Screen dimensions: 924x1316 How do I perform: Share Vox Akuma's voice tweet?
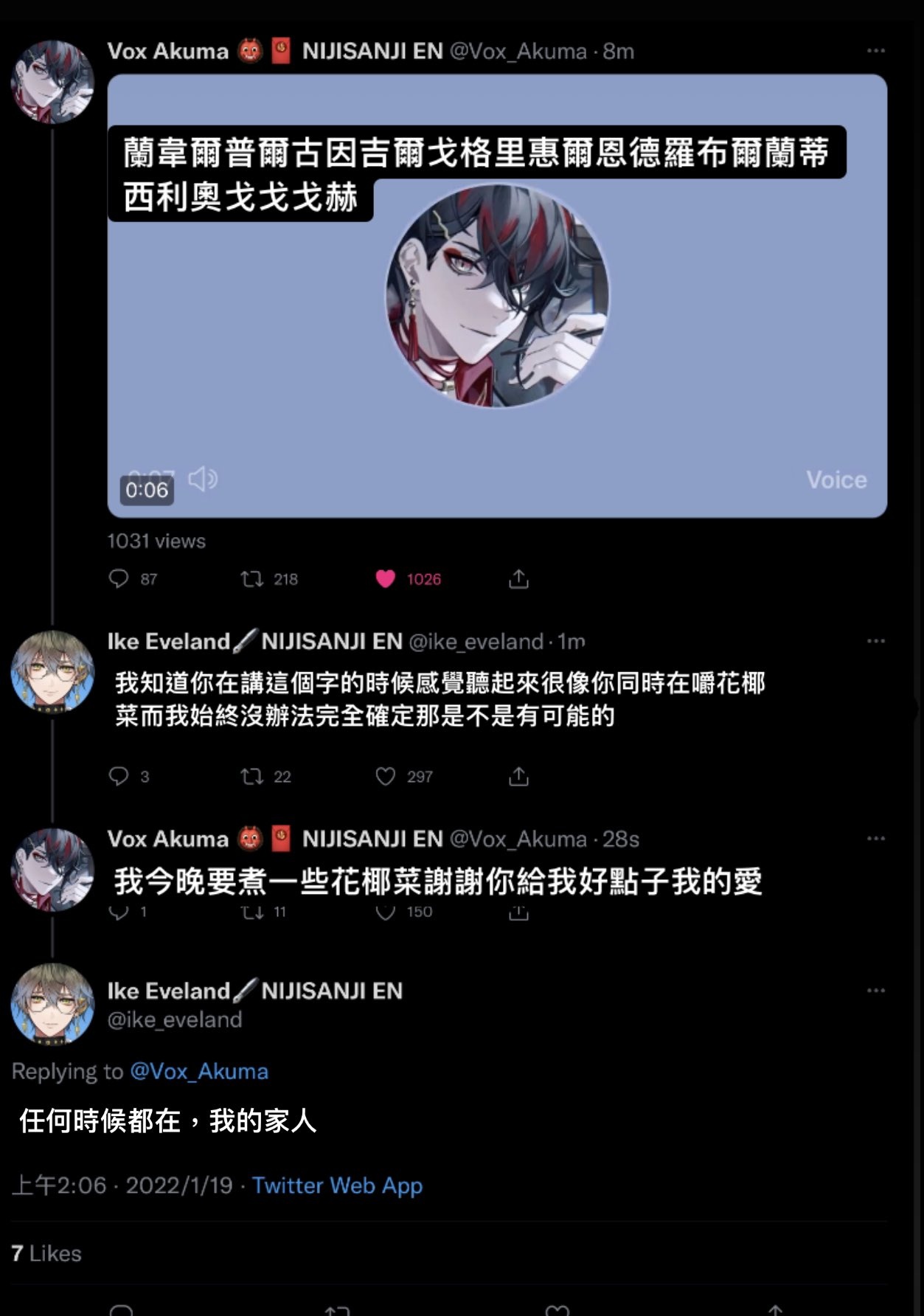(518, 579)
